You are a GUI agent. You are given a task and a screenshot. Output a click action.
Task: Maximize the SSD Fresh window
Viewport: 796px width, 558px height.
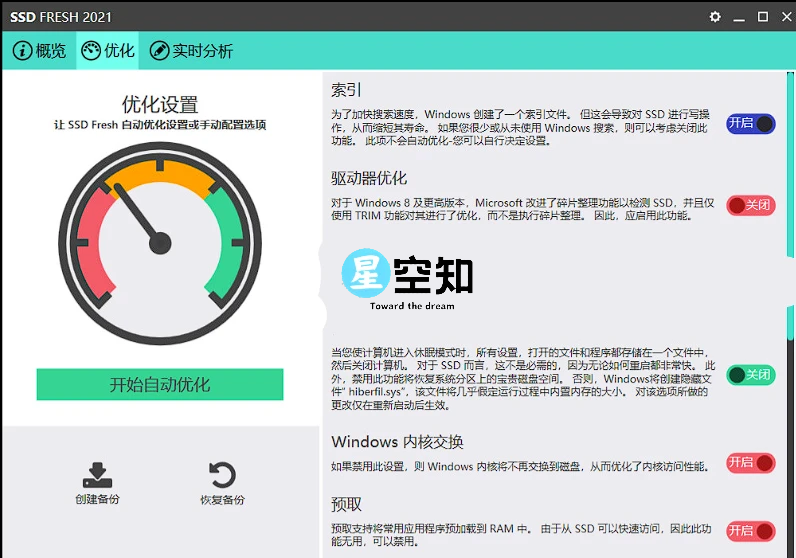(x=762, y=17)
